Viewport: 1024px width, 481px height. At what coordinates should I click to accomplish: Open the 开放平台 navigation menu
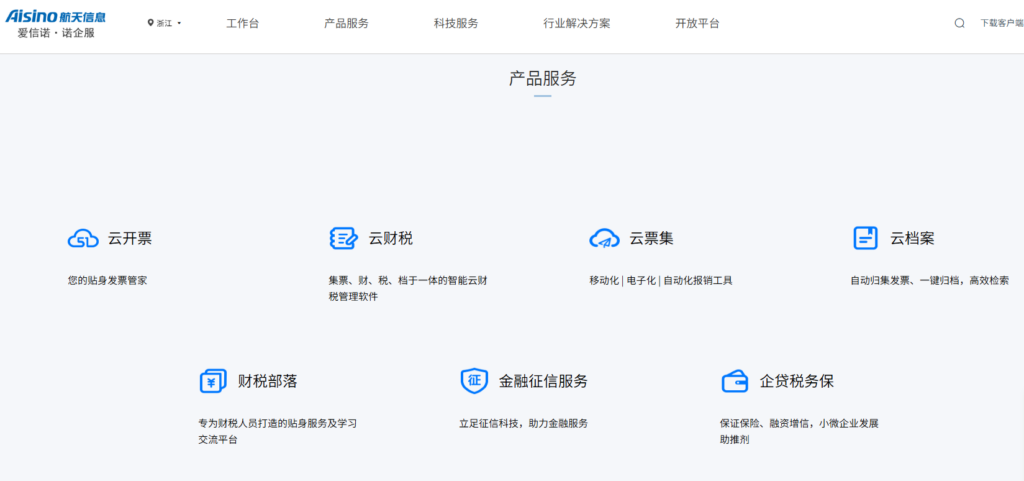[697, 23]
